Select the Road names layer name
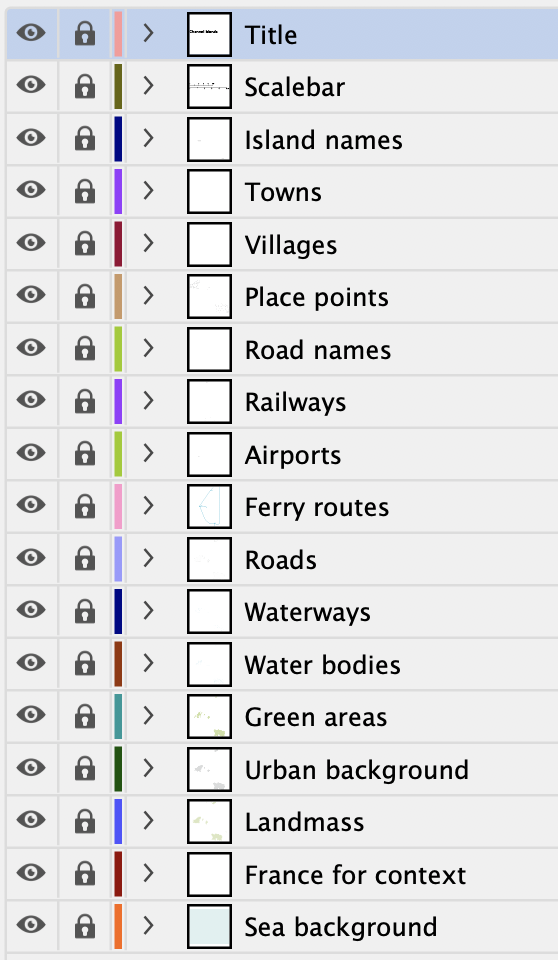 [317, 350]
